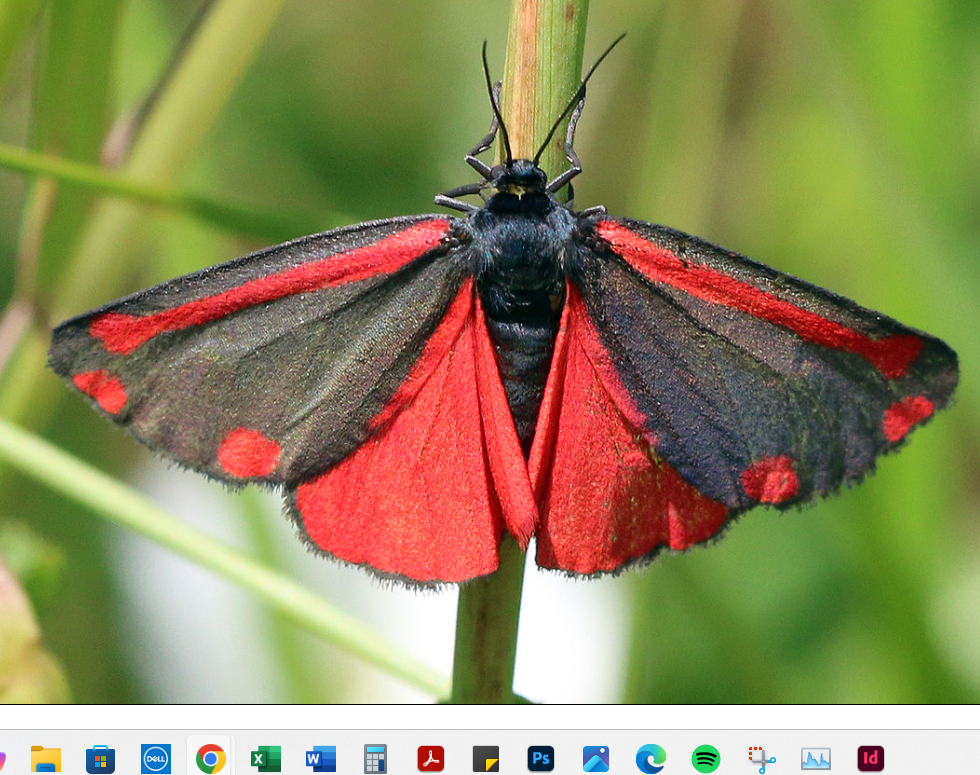Launch Microsoft Edge browser
Image resolution: width=980 pixels, height=775 pixels.
click(x=651, y=759)
